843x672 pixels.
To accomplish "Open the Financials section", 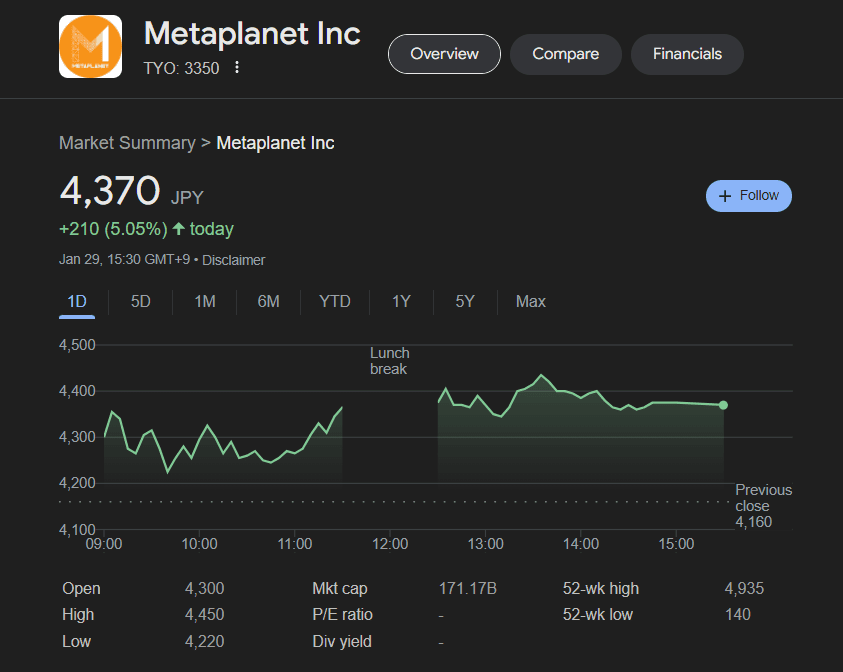I will 687,54.
